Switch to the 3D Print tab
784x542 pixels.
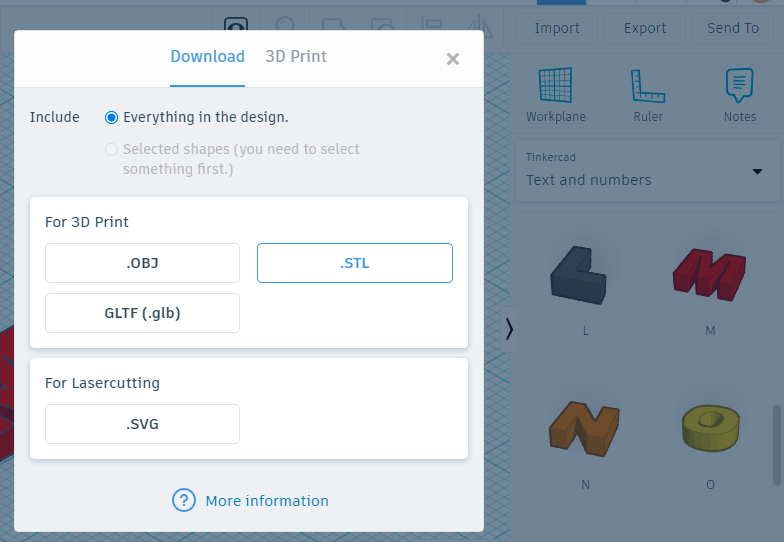[x=296, y=56]
